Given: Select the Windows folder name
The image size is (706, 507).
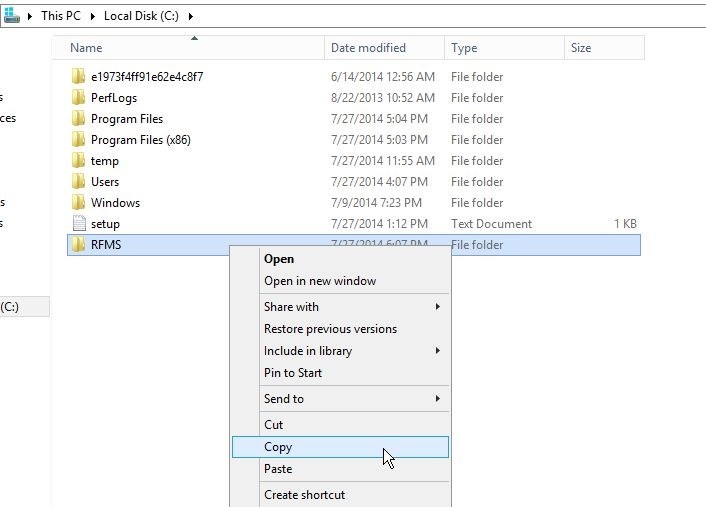Looking at the screenshot, I should tap(115, 203).
